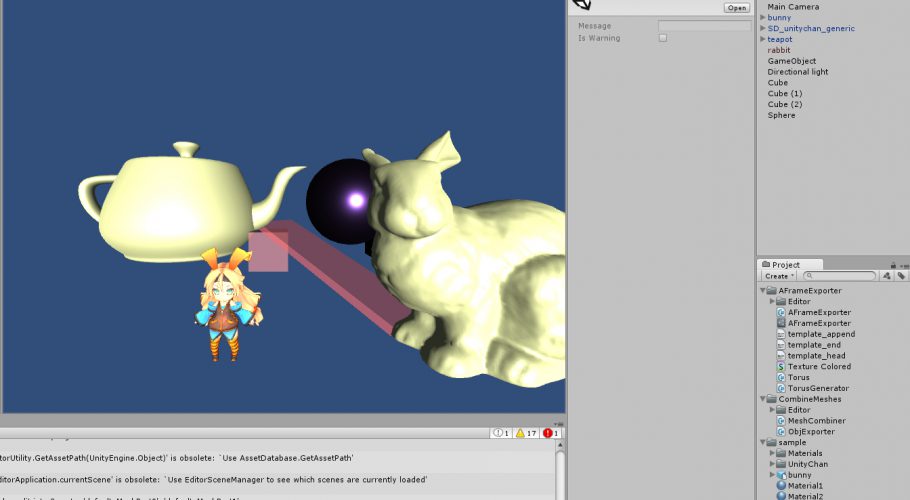
Task: Click the Unity-chan character in the scene
Action: click(x=227, y=305)
